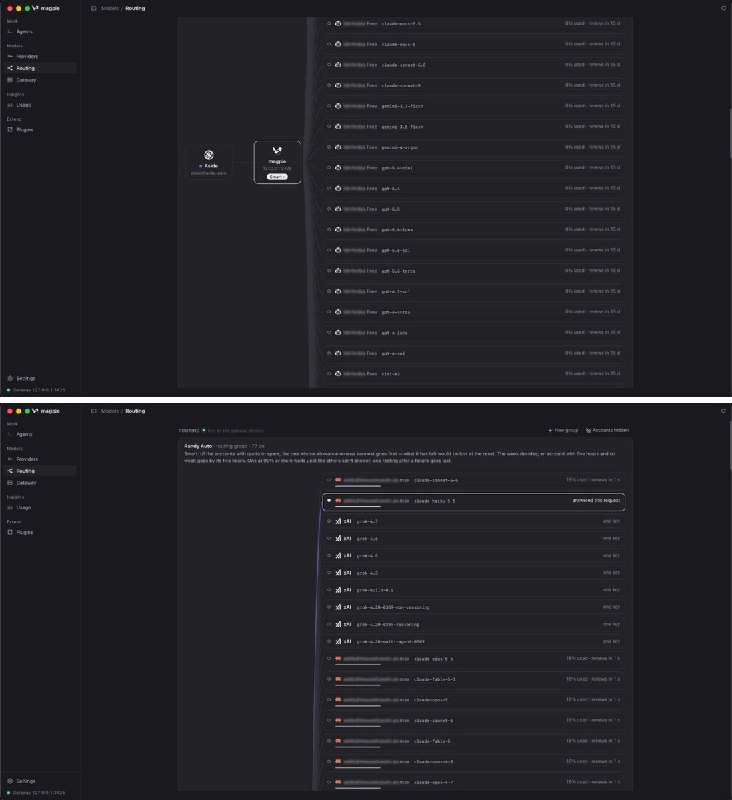
Task: Toggle the circle on the claude haiku row
Action: [x=329, y=501]
